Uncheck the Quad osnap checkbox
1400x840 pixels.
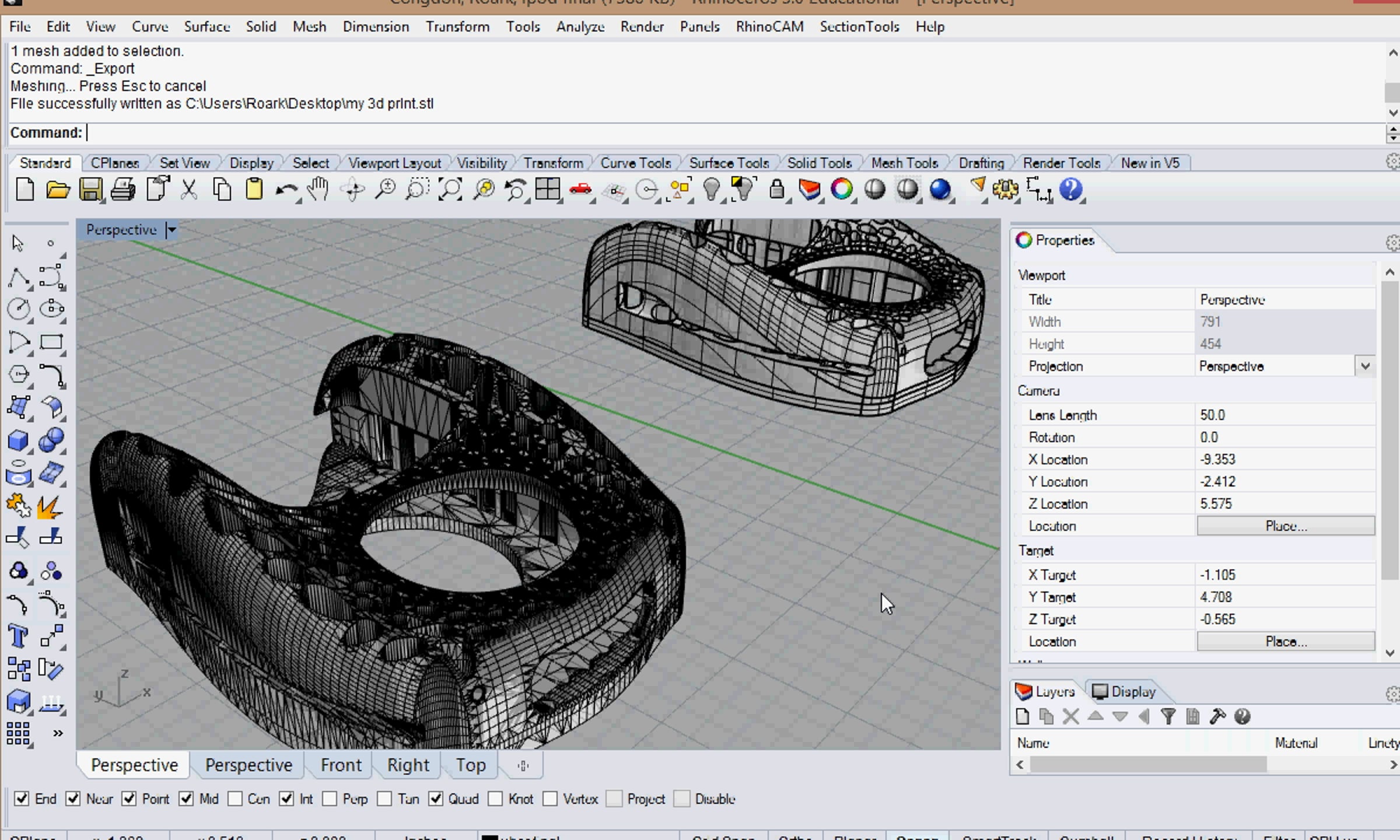click(436, 799)
